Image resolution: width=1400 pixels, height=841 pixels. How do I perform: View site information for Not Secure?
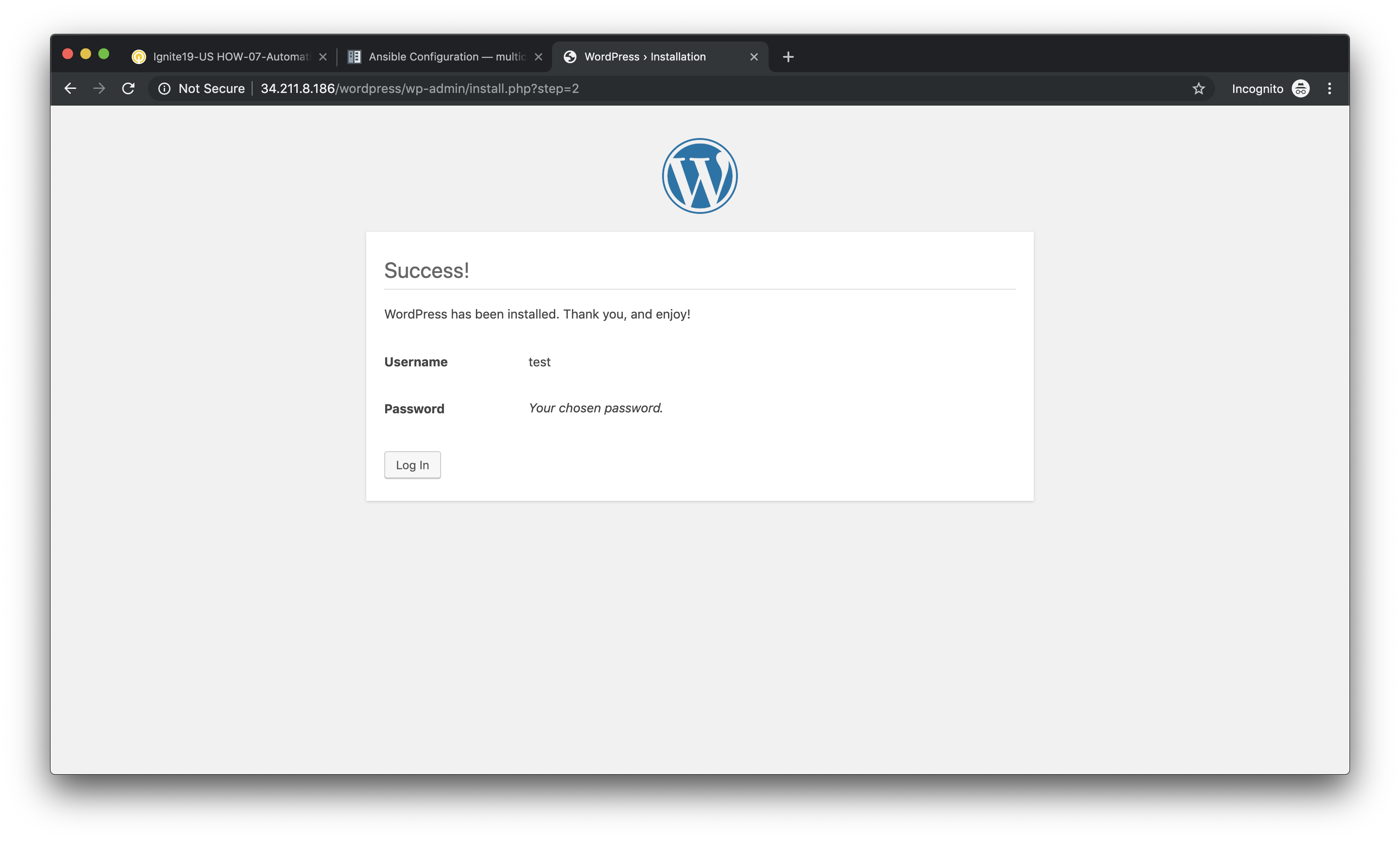[x=164, y=88]
